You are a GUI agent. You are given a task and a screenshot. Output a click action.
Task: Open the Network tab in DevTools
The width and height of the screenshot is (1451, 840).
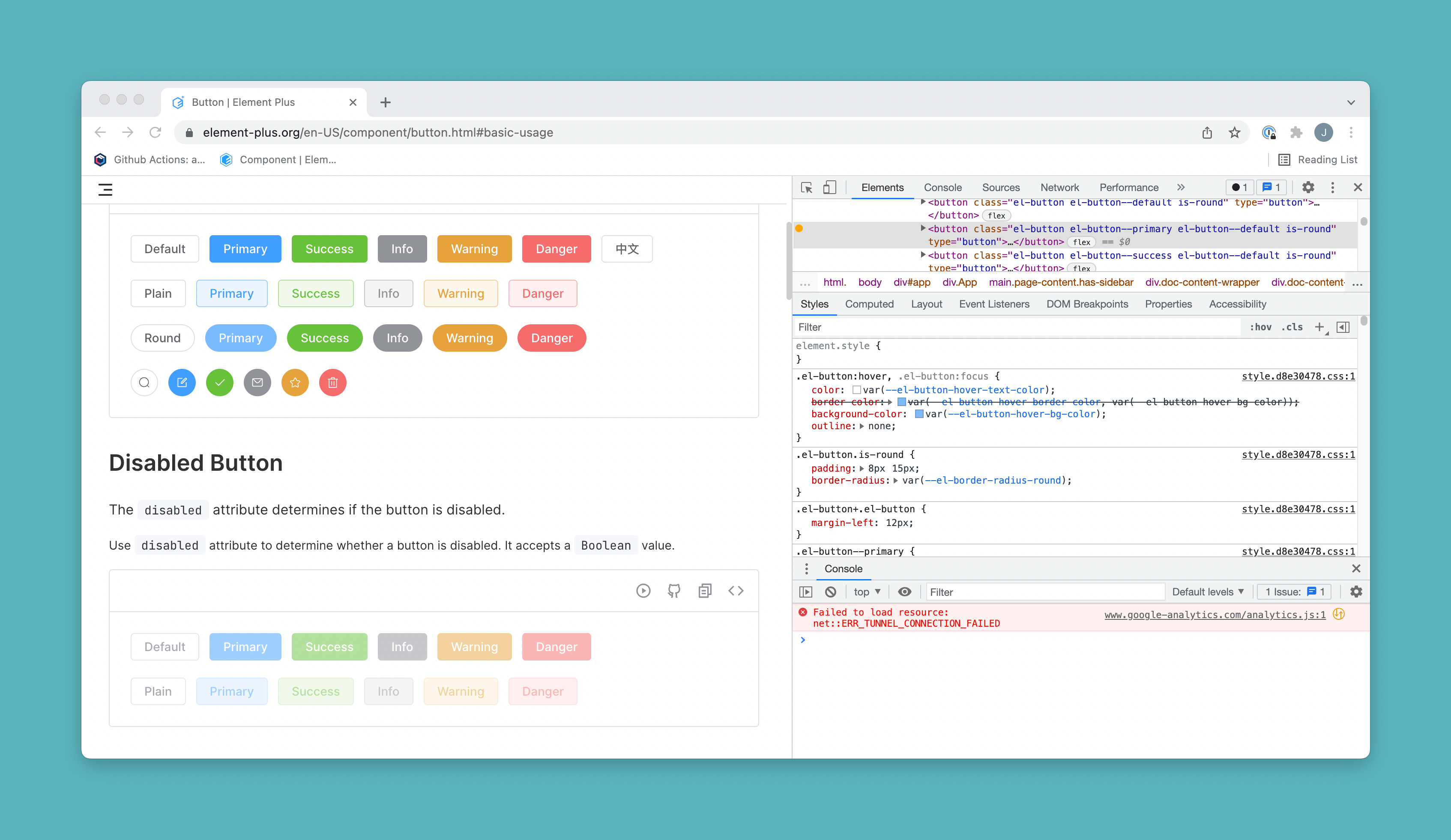pos(1059,188)
